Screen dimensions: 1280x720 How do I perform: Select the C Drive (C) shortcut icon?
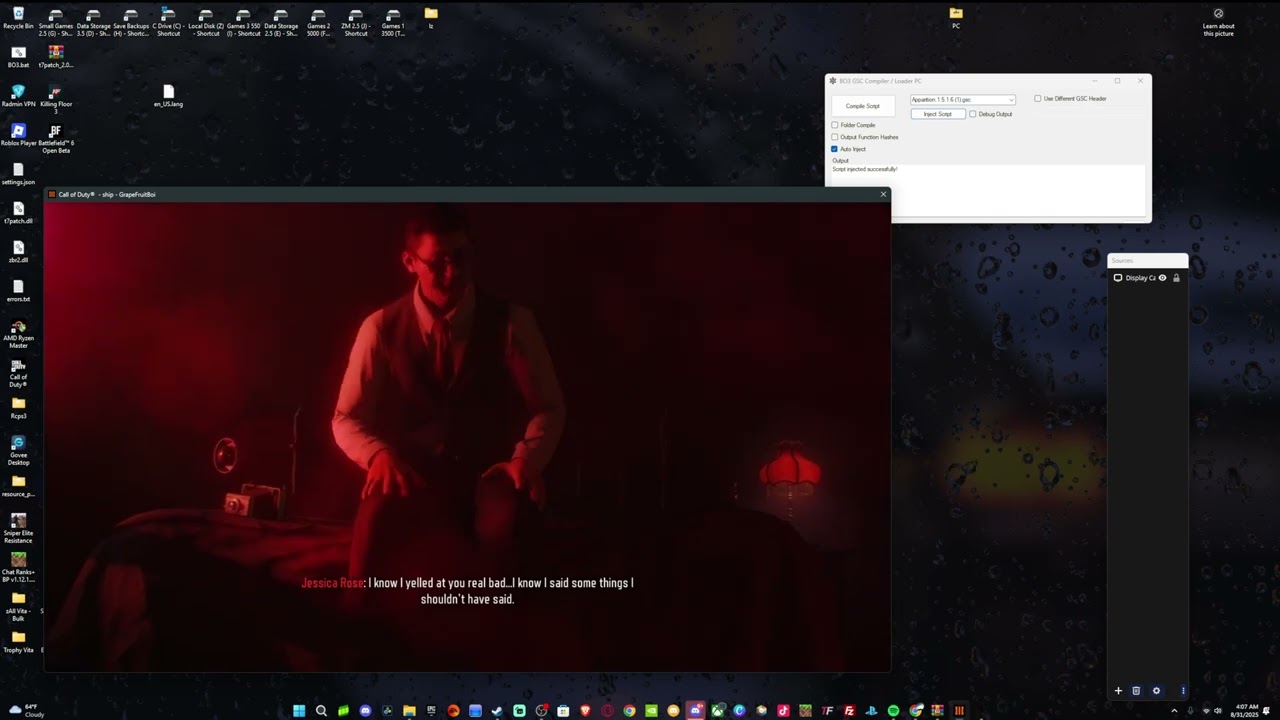pyautogui.click(x=168, y=22)
